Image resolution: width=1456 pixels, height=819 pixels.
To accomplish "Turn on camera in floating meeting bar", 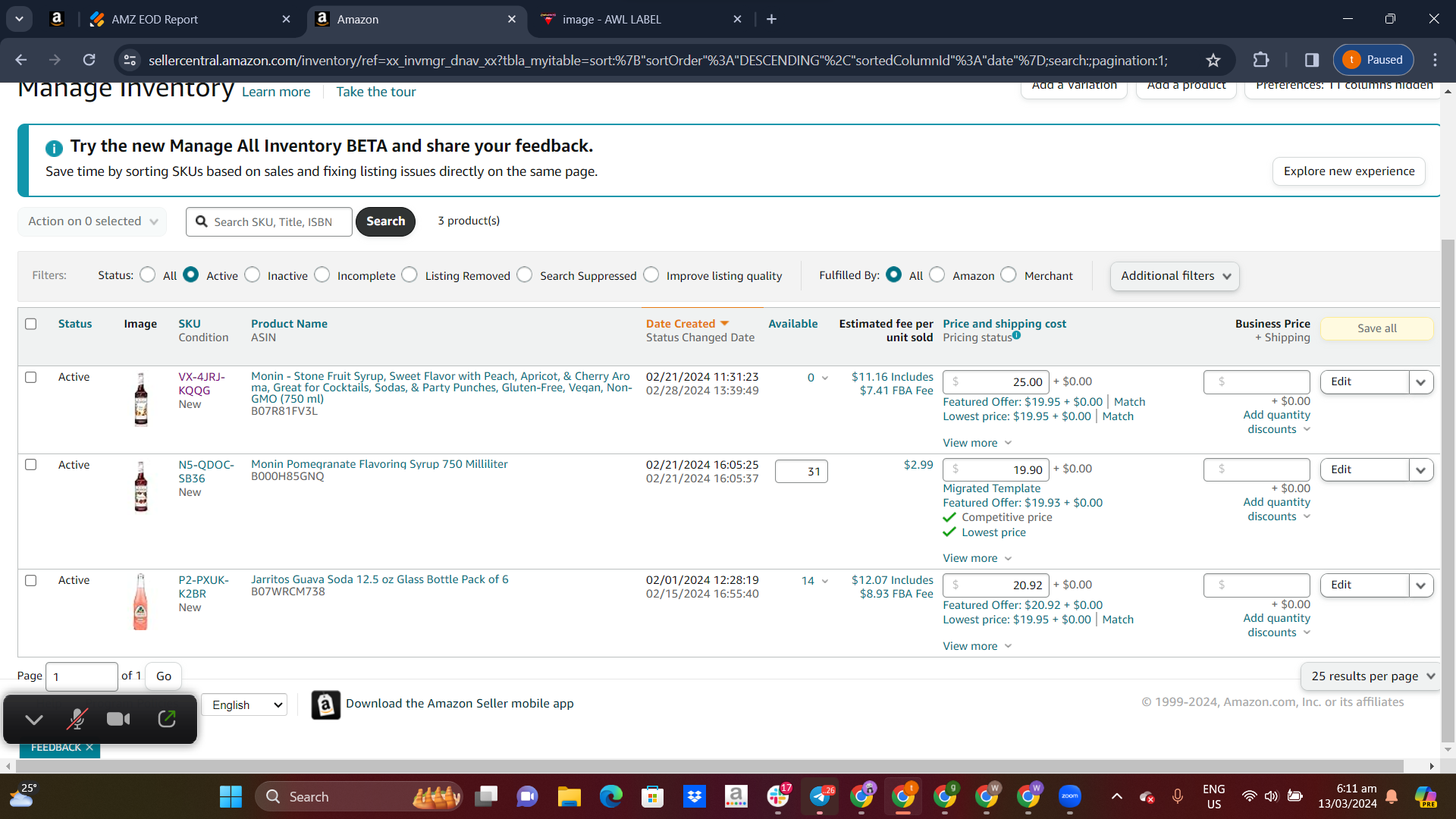I will (x=118, y=719).
